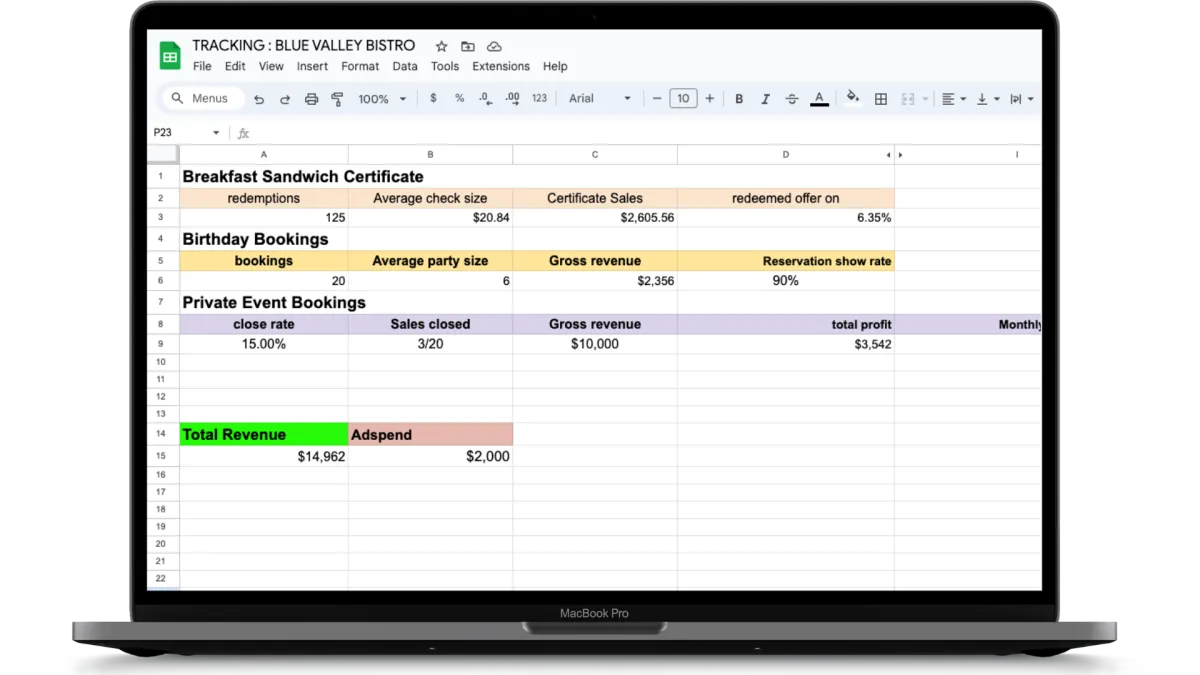Open the Data menu
Screen dimensions: 1200x675
click(405, 66)
